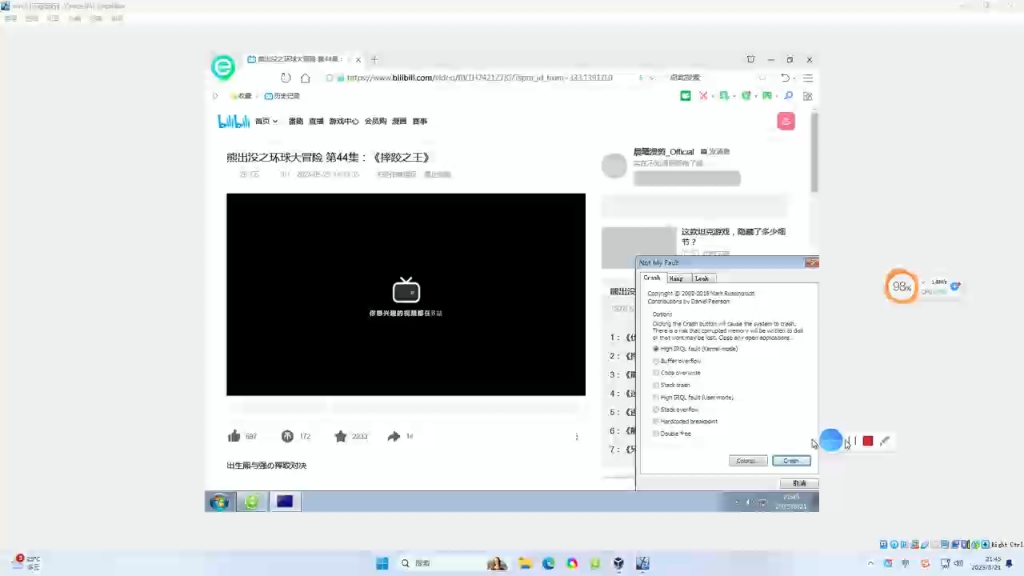Open the browser skin icon in title bar
1024x576 pixels.
pos(750,59)
